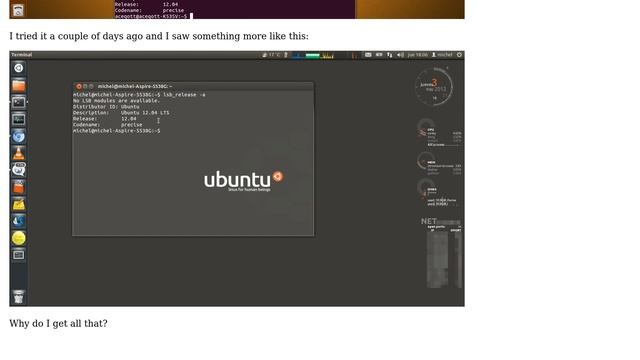Open the battery indicator in the panel
This screenshot has width=640, height=360.
point(379,55)
